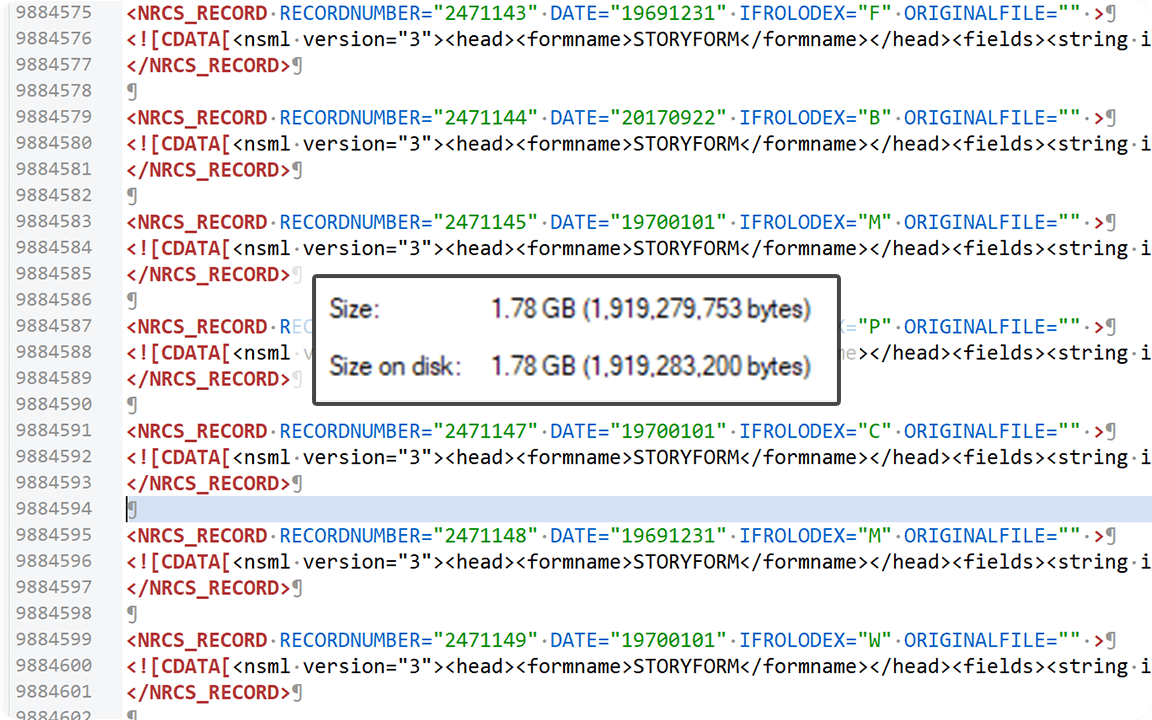
Task: Click the CDATA opening on line 9884580
Action: click(x=180, y=144)
